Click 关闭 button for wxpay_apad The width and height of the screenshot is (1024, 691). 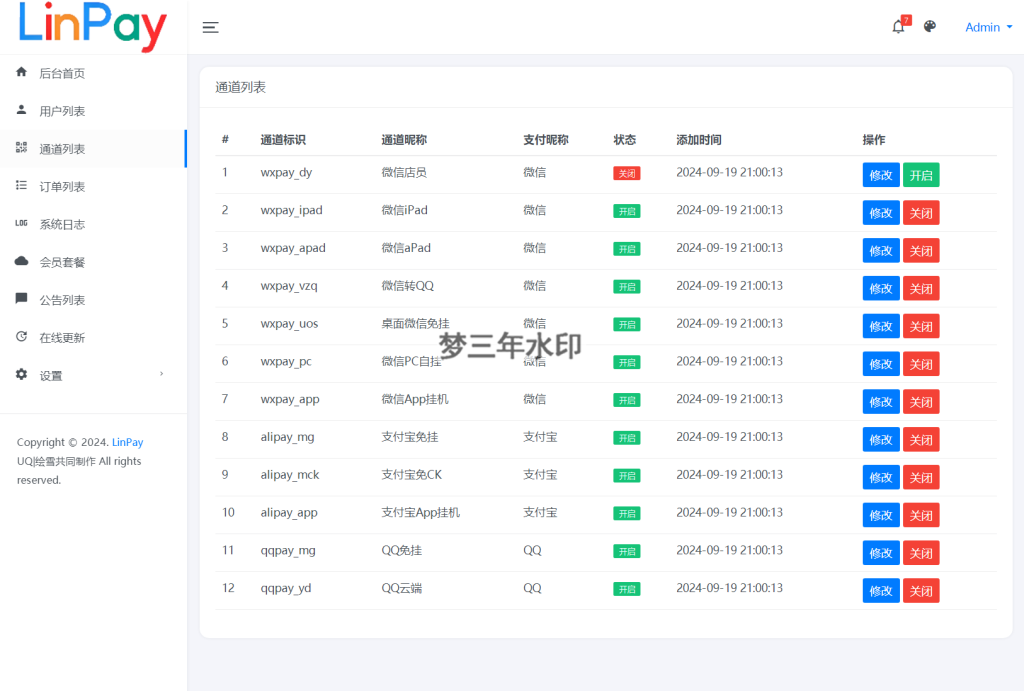tap(921, 251)
